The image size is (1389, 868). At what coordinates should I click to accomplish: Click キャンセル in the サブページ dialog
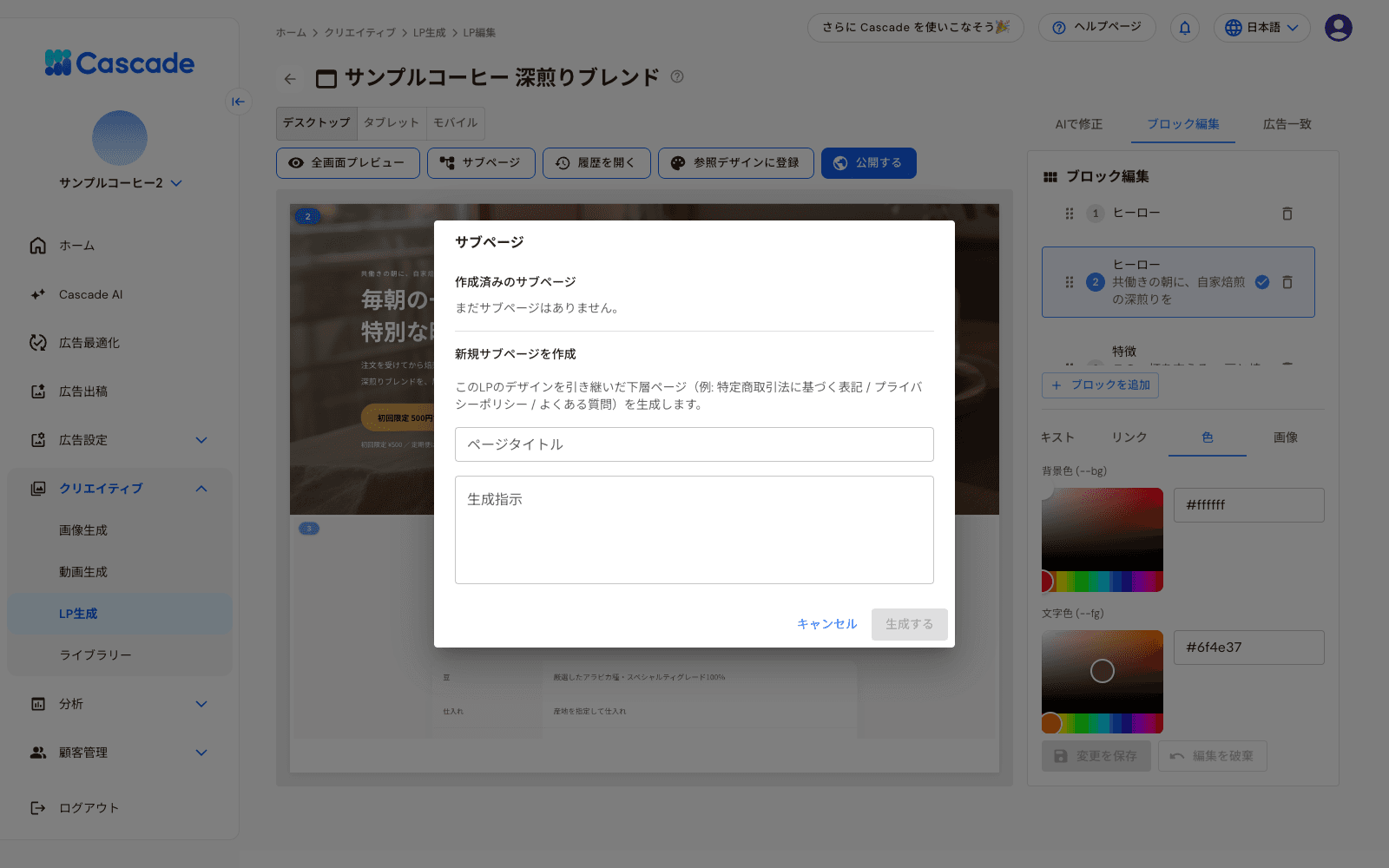[826, 624]
